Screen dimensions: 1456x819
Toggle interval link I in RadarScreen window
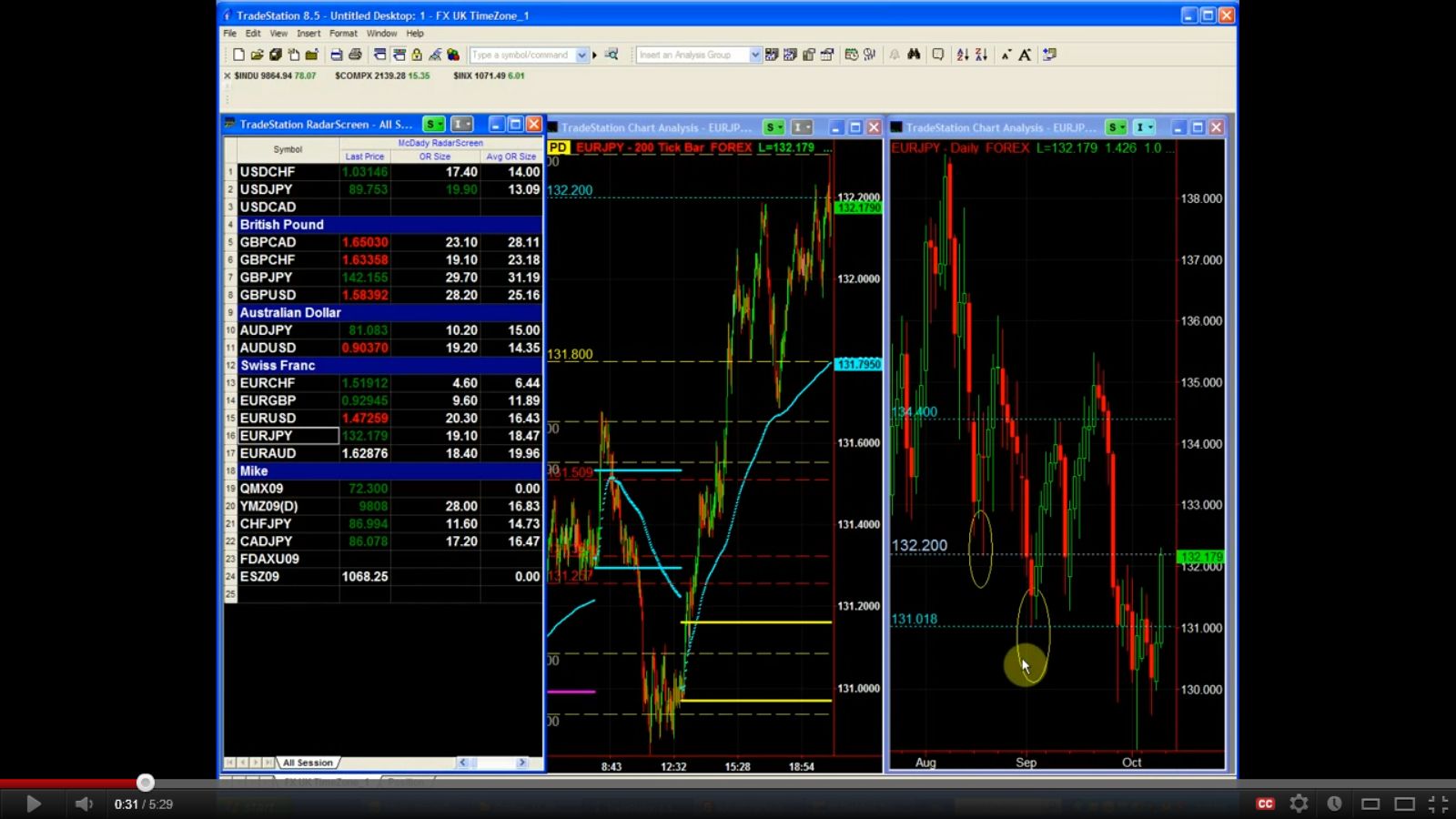pyautogui.click(x=462, y=125)
